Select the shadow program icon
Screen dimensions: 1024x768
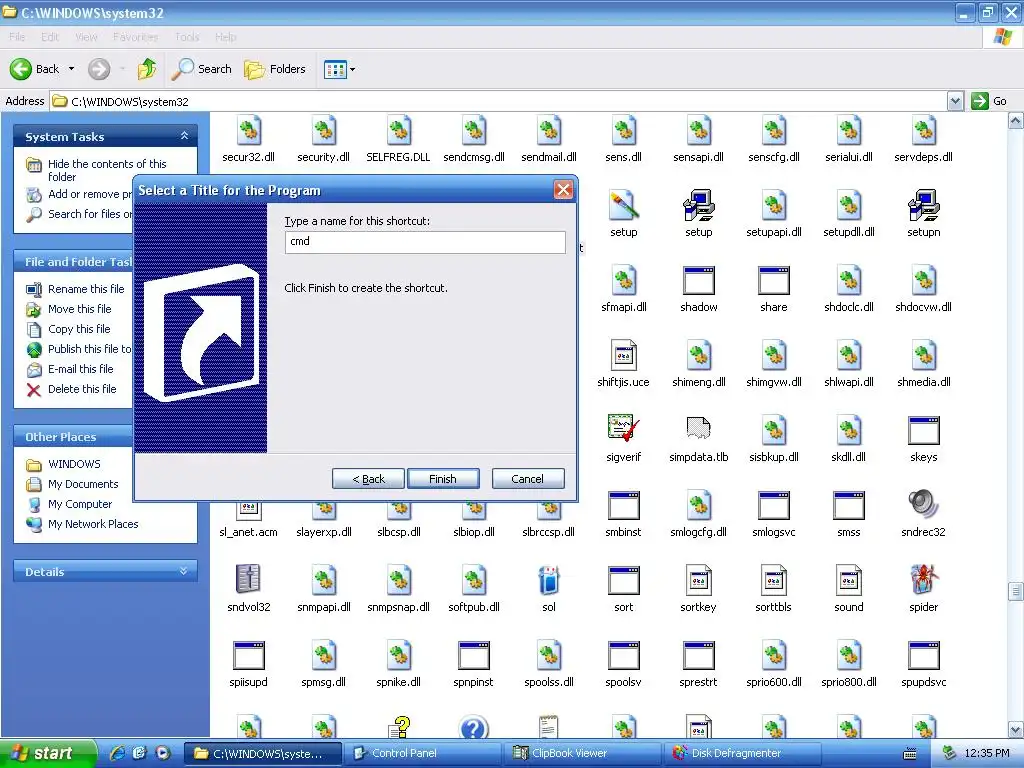698,280
